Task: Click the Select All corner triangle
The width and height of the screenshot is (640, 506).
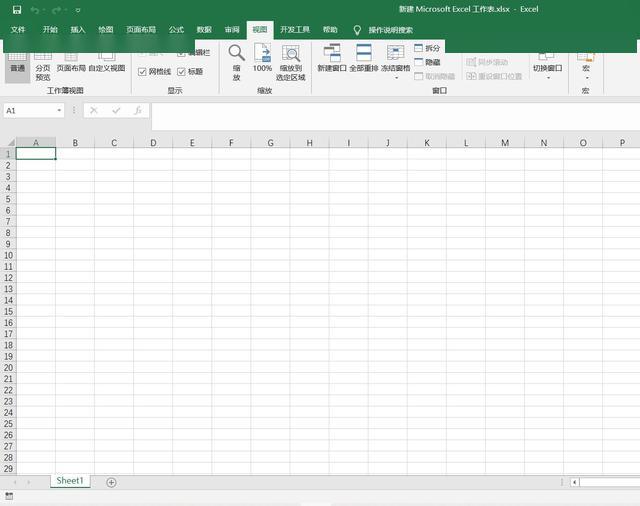Action: click(11, 142)
